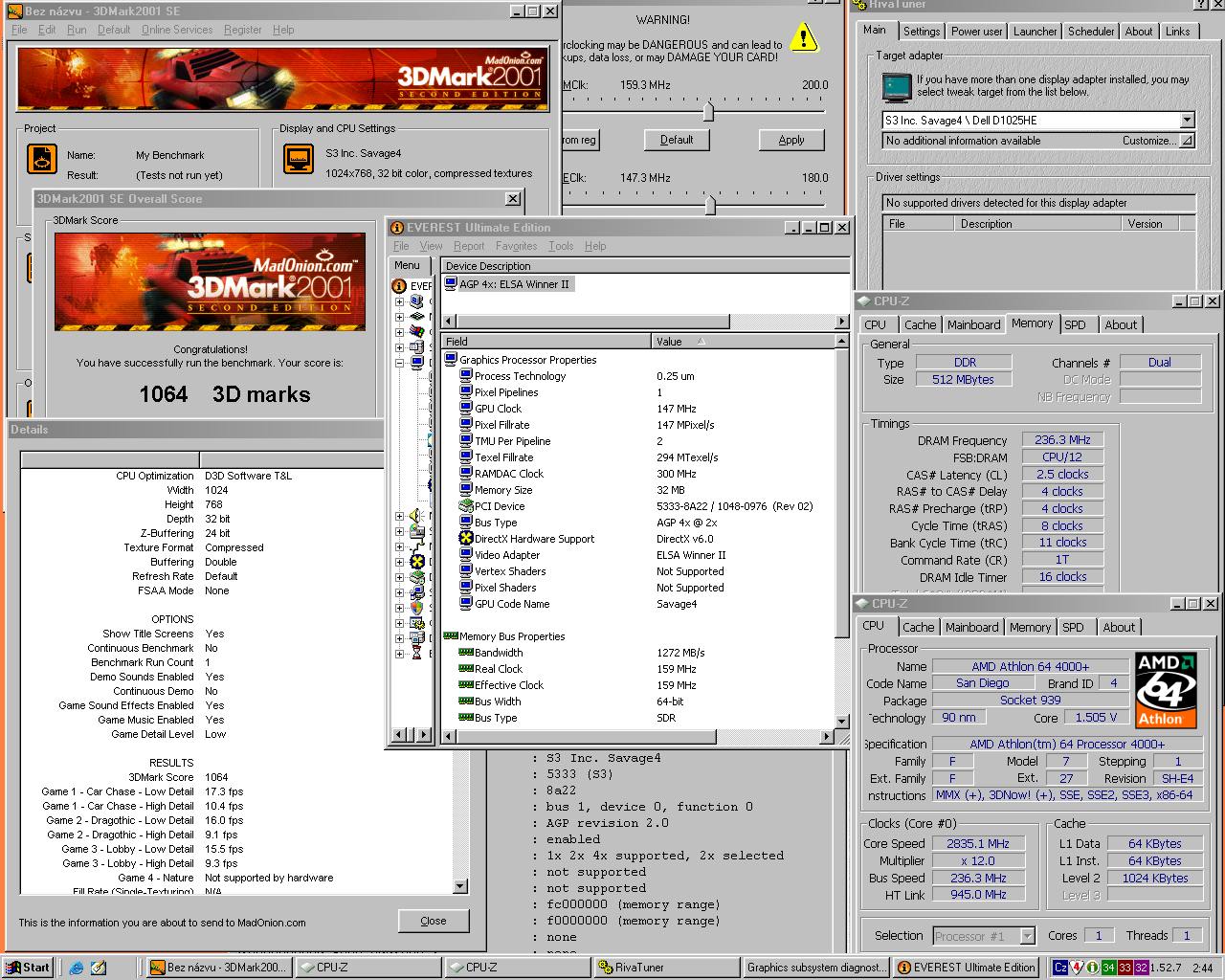Select the PCI Device row in EVEREST
The height and width of the screenshot is (980, 1225).
(638, 506)
